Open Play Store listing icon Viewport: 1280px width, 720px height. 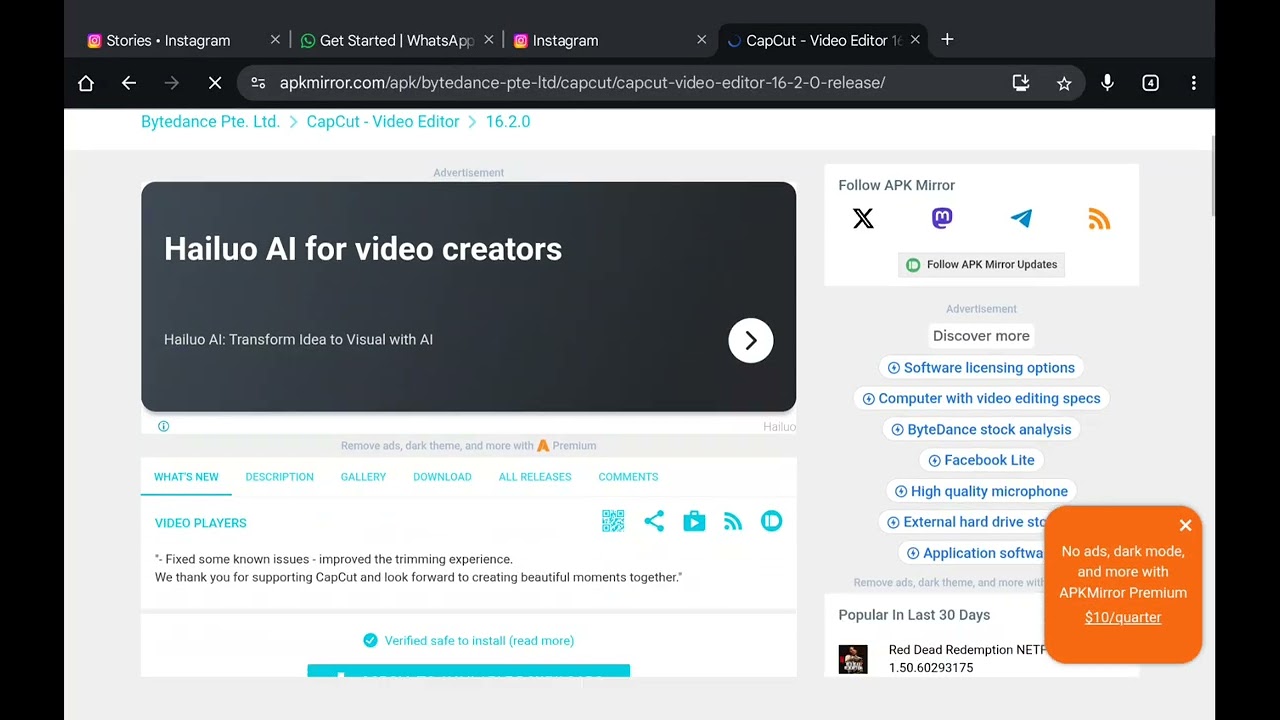(x=694, y=521)
